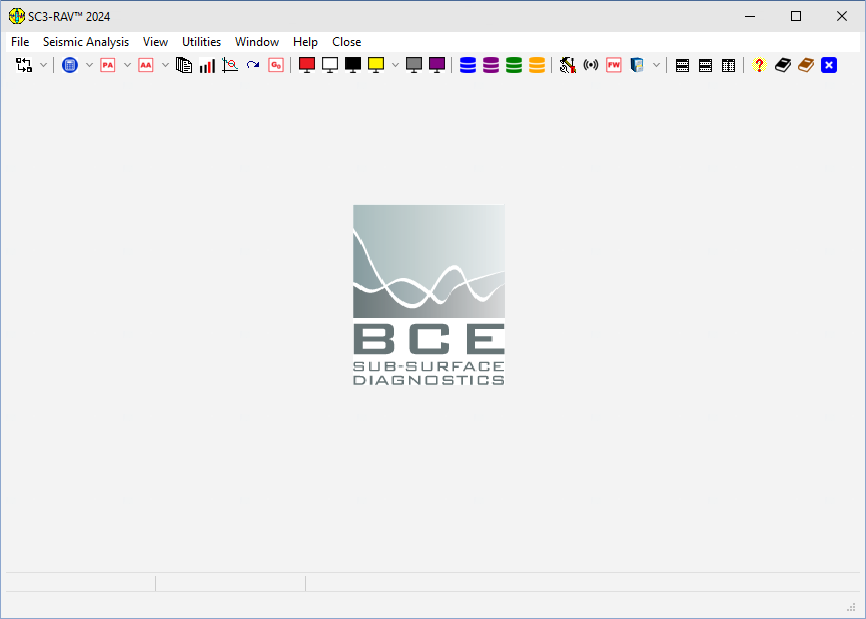Click the graph curve with magnifier icon
This screenshot has width=866, height=619.
(x=230, y=65)
